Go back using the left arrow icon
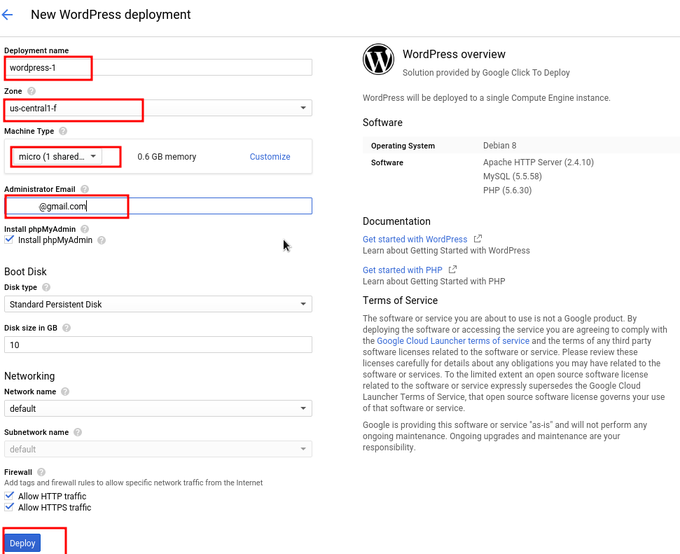This screenshot has height=554, width=680. click(x=7, y=15)
